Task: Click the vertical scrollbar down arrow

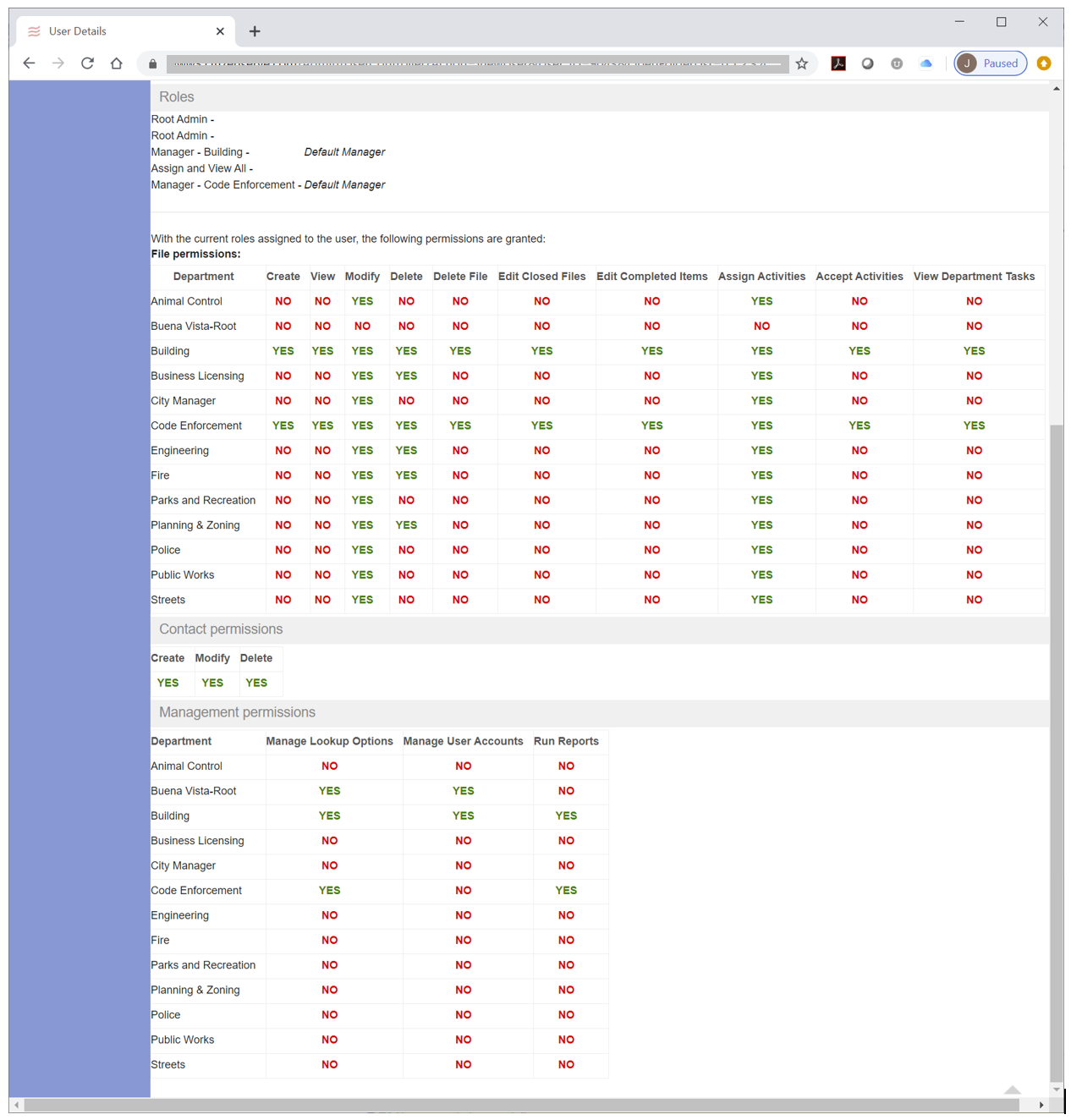Action: (1057, 1090)
